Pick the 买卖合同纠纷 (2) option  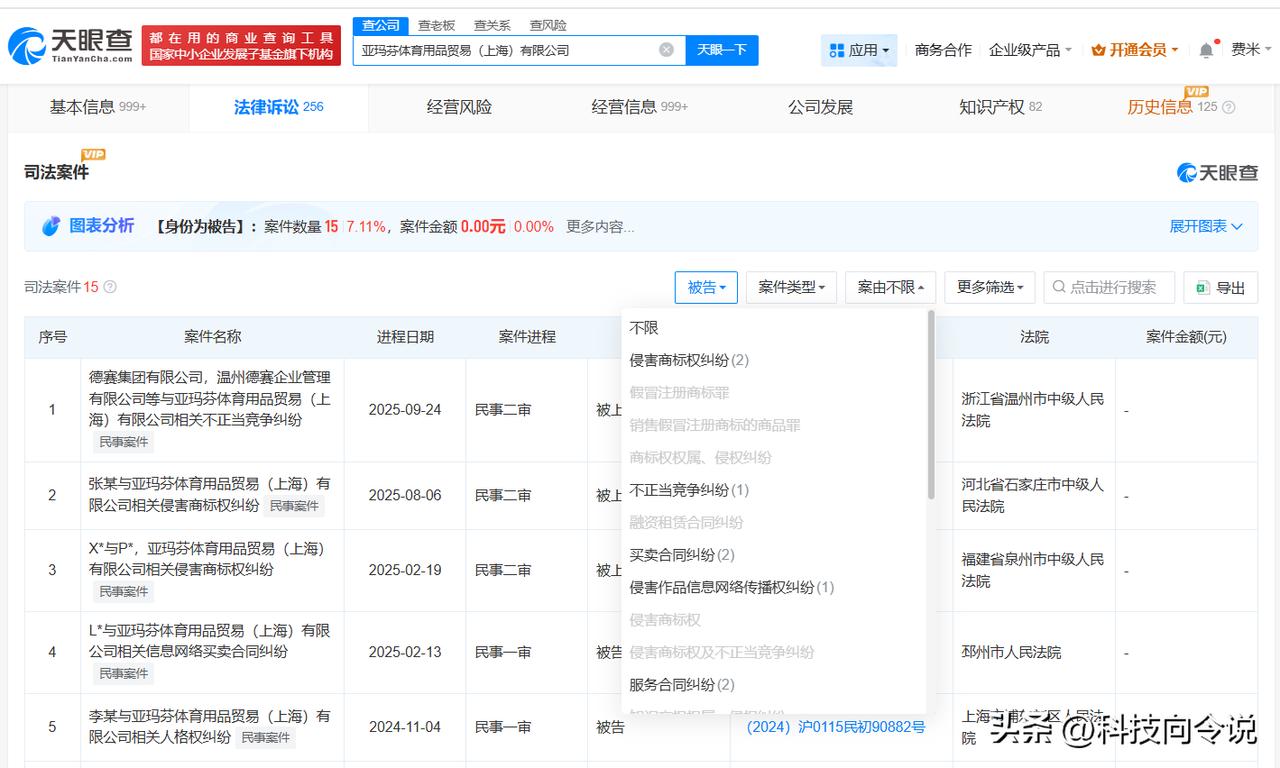click(682, 555)
